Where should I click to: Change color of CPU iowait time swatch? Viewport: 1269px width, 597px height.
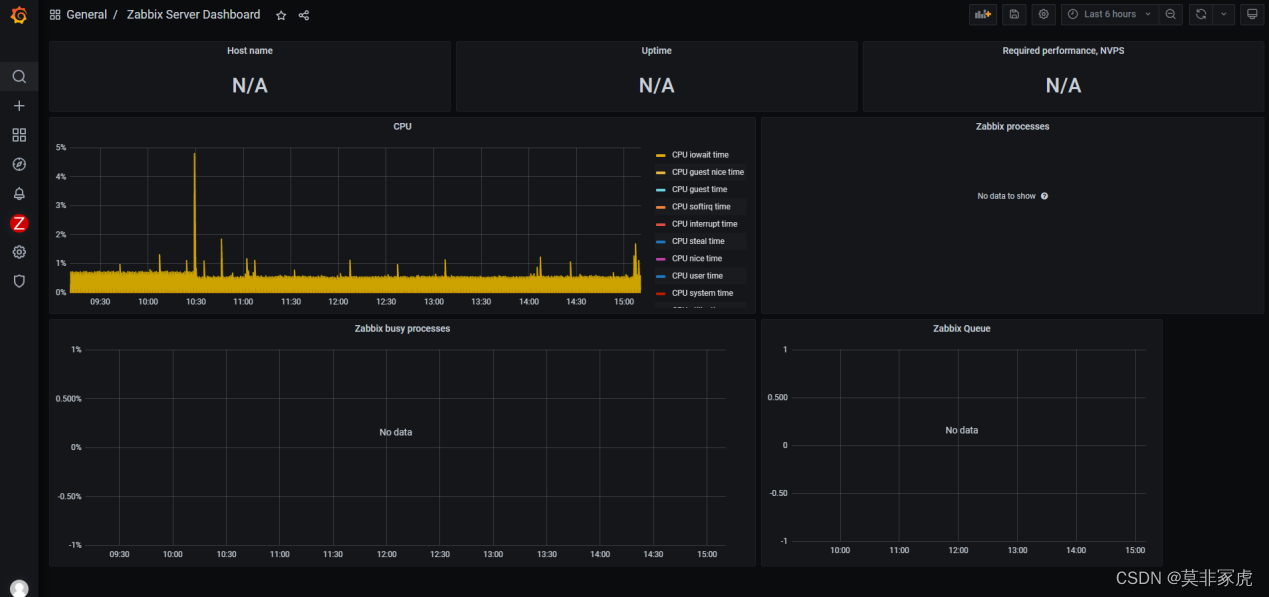pyautogui.click(x=660, y=155)
